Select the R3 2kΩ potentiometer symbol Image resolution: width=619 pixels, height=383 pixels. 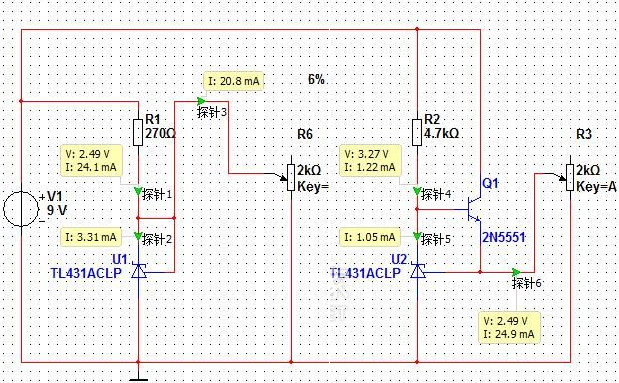point(570,178)
